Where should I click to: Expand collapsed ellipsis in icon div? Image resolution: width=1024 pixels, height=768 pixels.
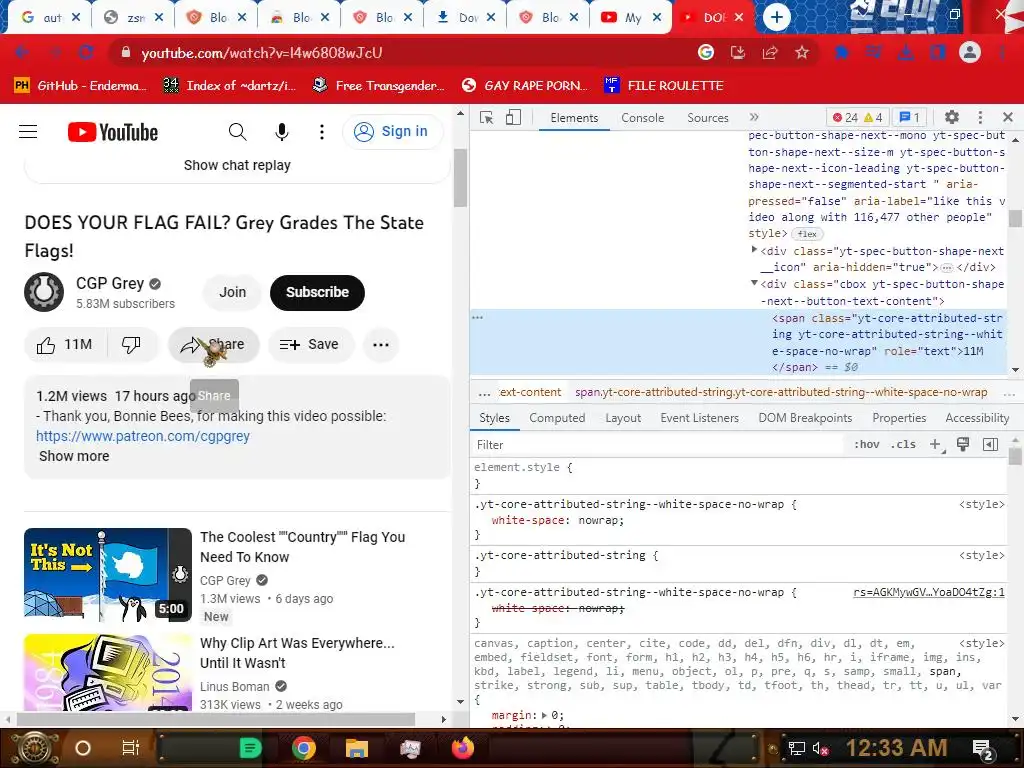pos(947,268)
